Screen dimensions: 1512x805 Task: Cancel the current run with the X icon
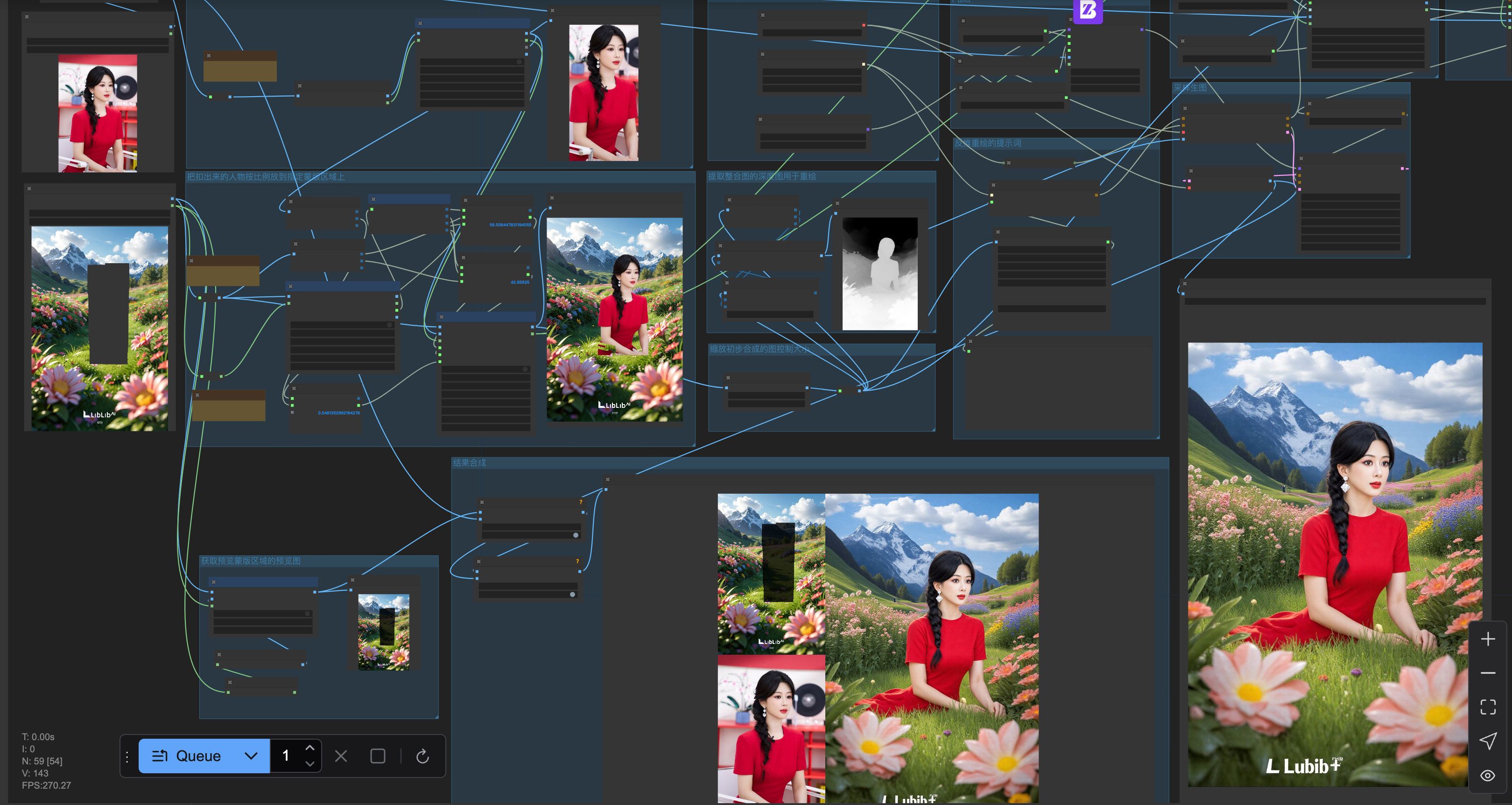point(341,757)
